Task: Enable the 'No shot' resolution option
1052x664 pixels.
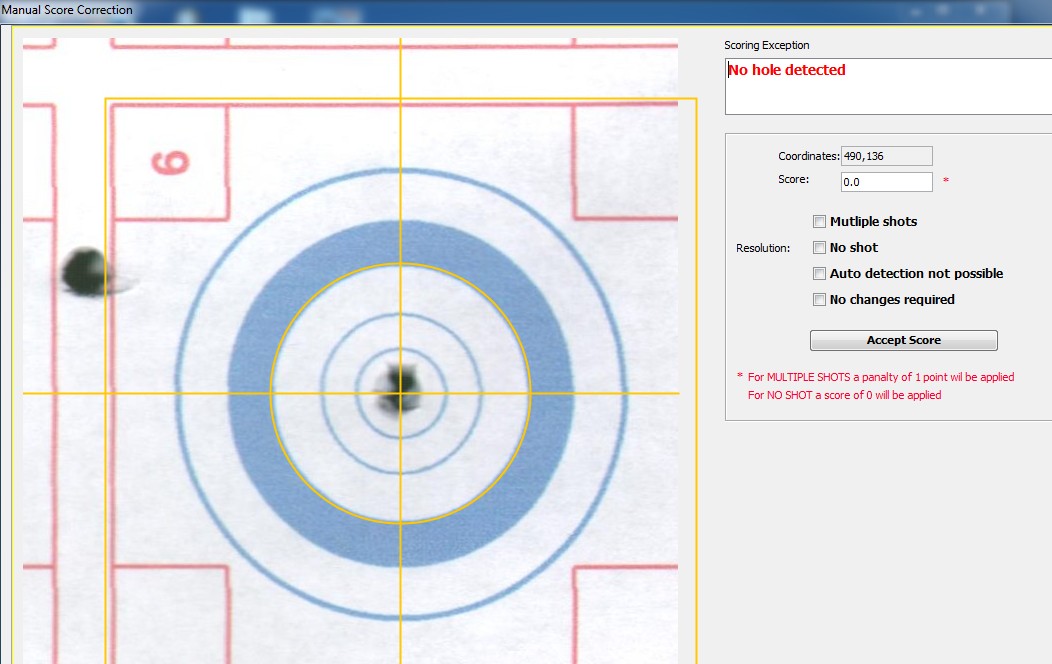Action: (820, 248)
